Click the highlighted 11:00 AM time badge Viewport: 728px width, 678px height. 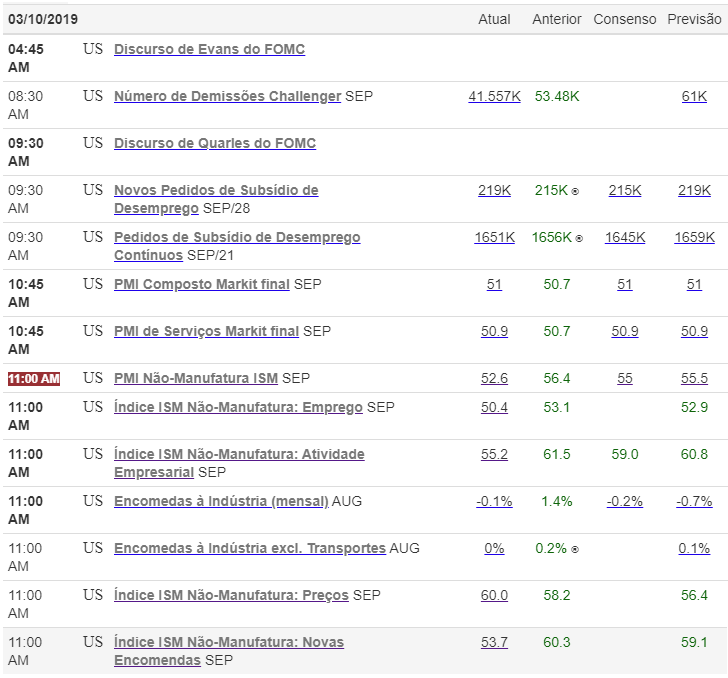pos(34,378)
